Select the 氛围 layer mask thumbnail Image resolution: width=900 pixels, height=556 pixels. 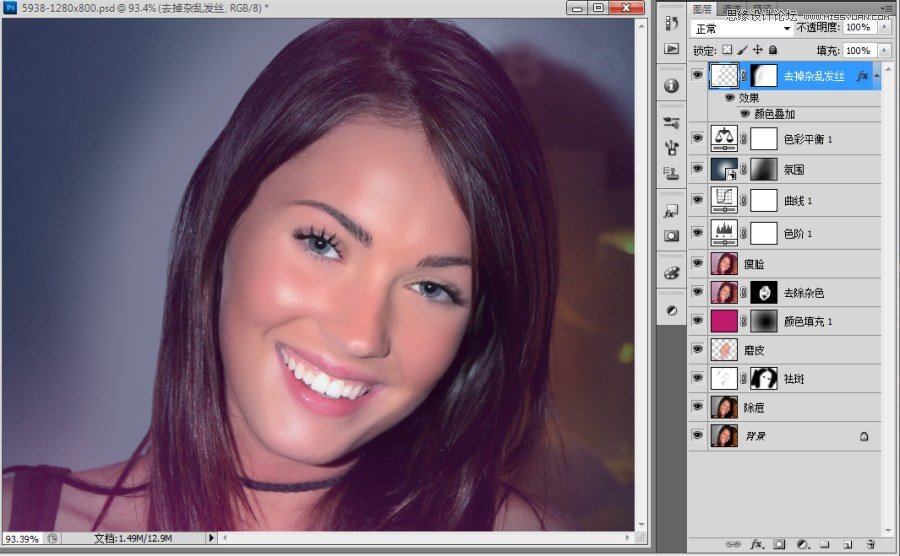[x=764, y=169]
